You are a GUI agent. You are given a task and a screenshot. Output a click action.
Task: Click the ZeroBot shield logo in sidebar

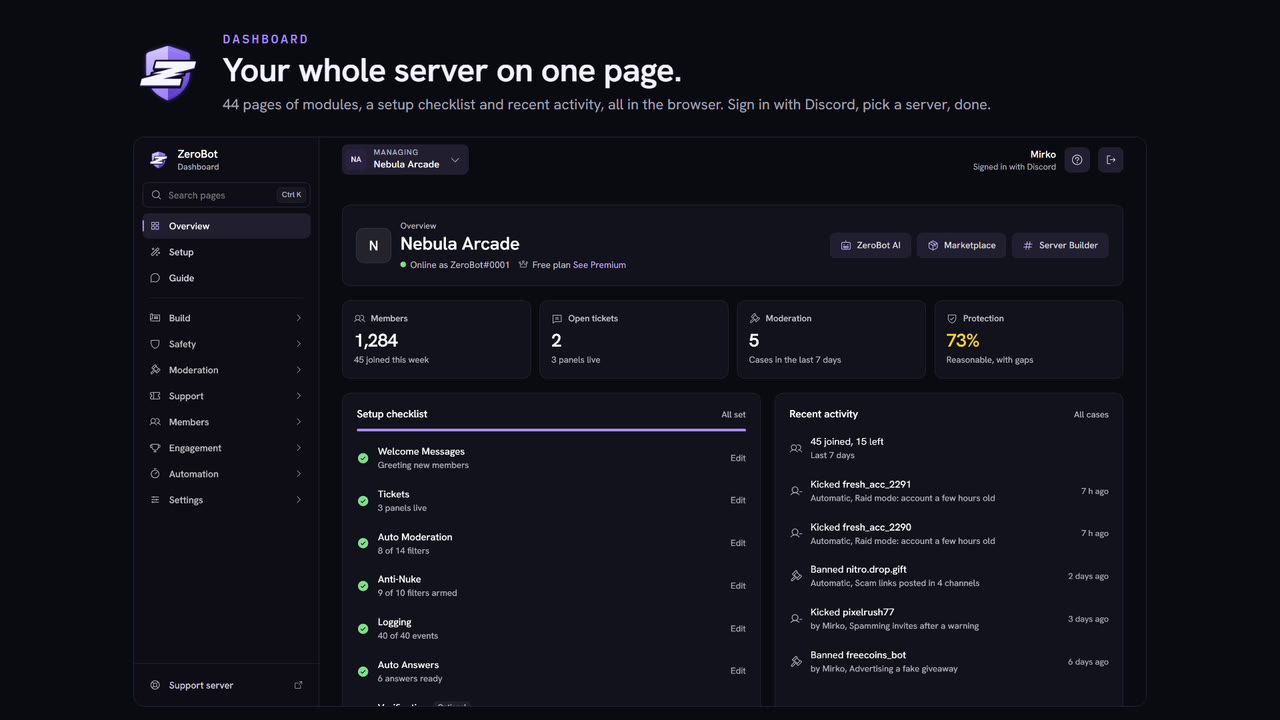[x=158, y=160]
